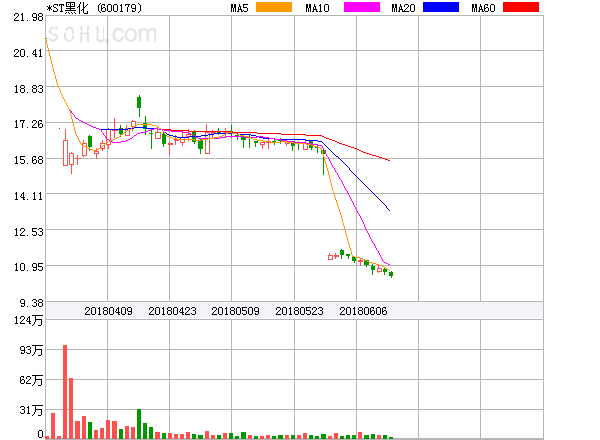Click the 20180409 date label
This screenshot has height=440, width=600.
point(108,311)
